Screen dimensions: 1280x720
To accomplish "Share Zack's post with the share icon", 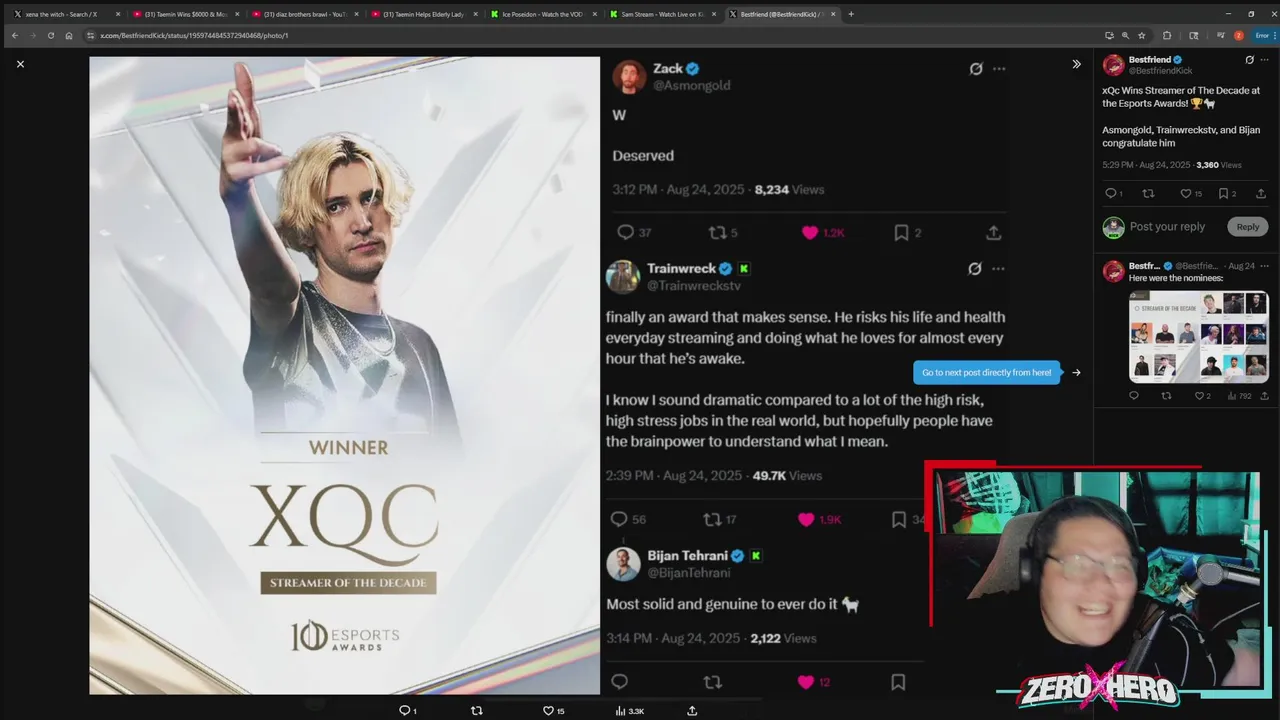I will pyautogui.click(x=993, y=232).
